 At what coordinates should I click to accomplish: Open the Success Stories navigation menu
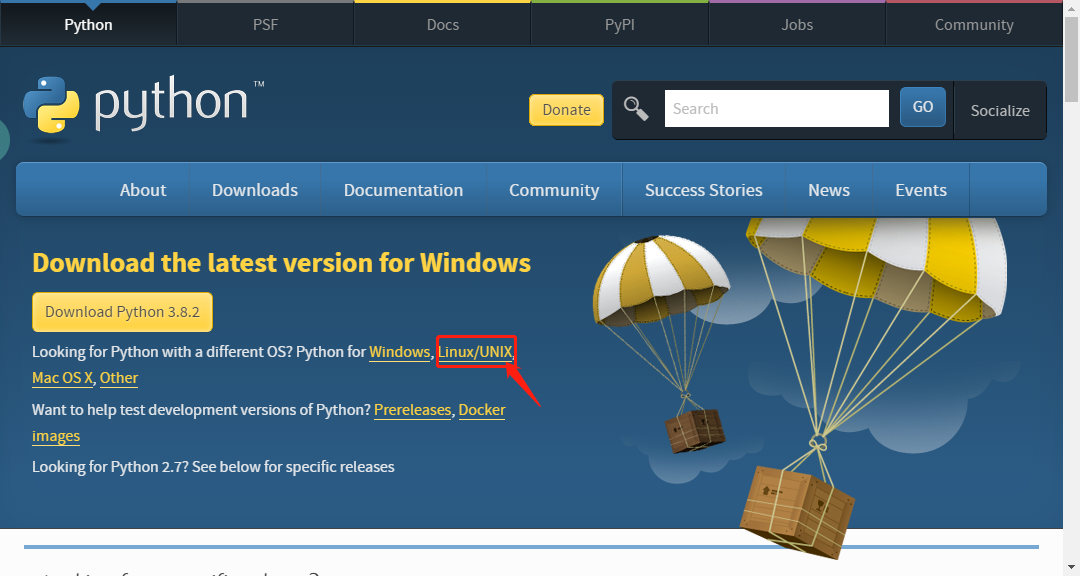[x=703, y=190]
